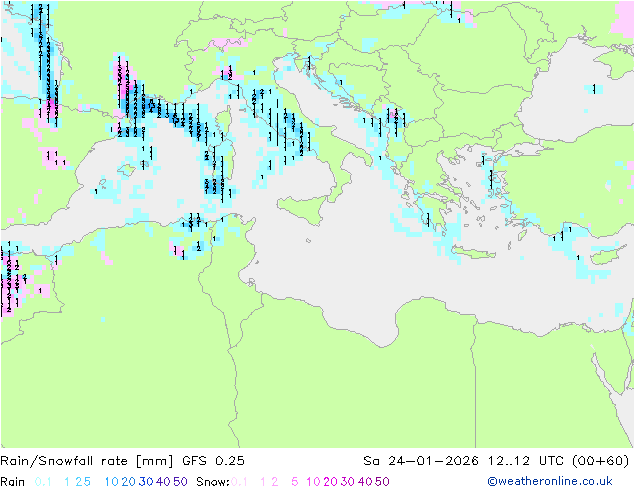Pick the rain legend value 30
Screen dimensions: 634x490
146,482
